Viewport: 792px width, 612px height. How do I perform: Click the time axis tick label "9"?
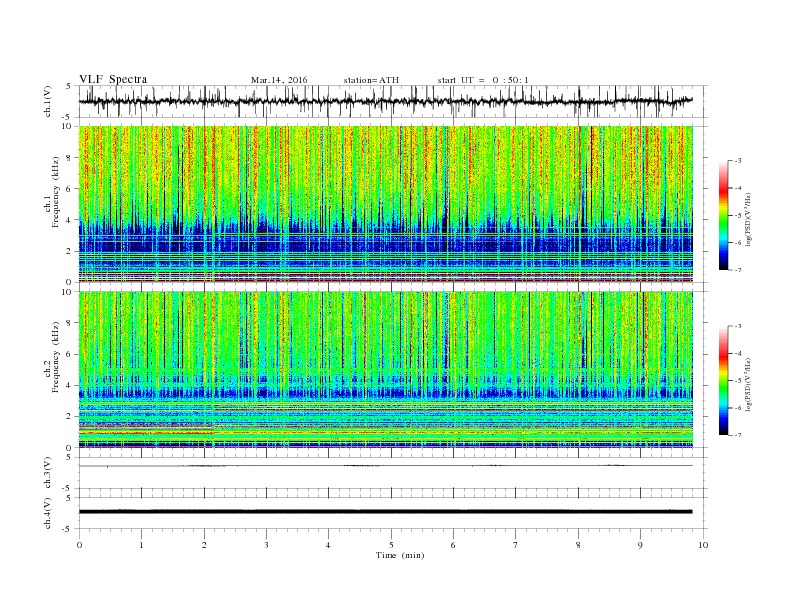click(640, 545)
